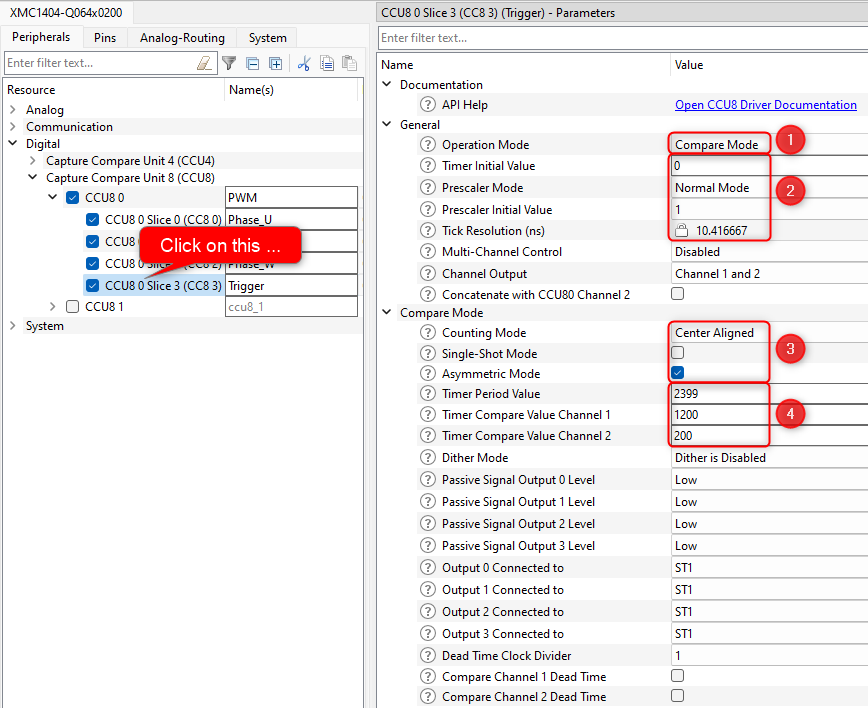Expand all tree nodes using plus icon

point(275,63)
